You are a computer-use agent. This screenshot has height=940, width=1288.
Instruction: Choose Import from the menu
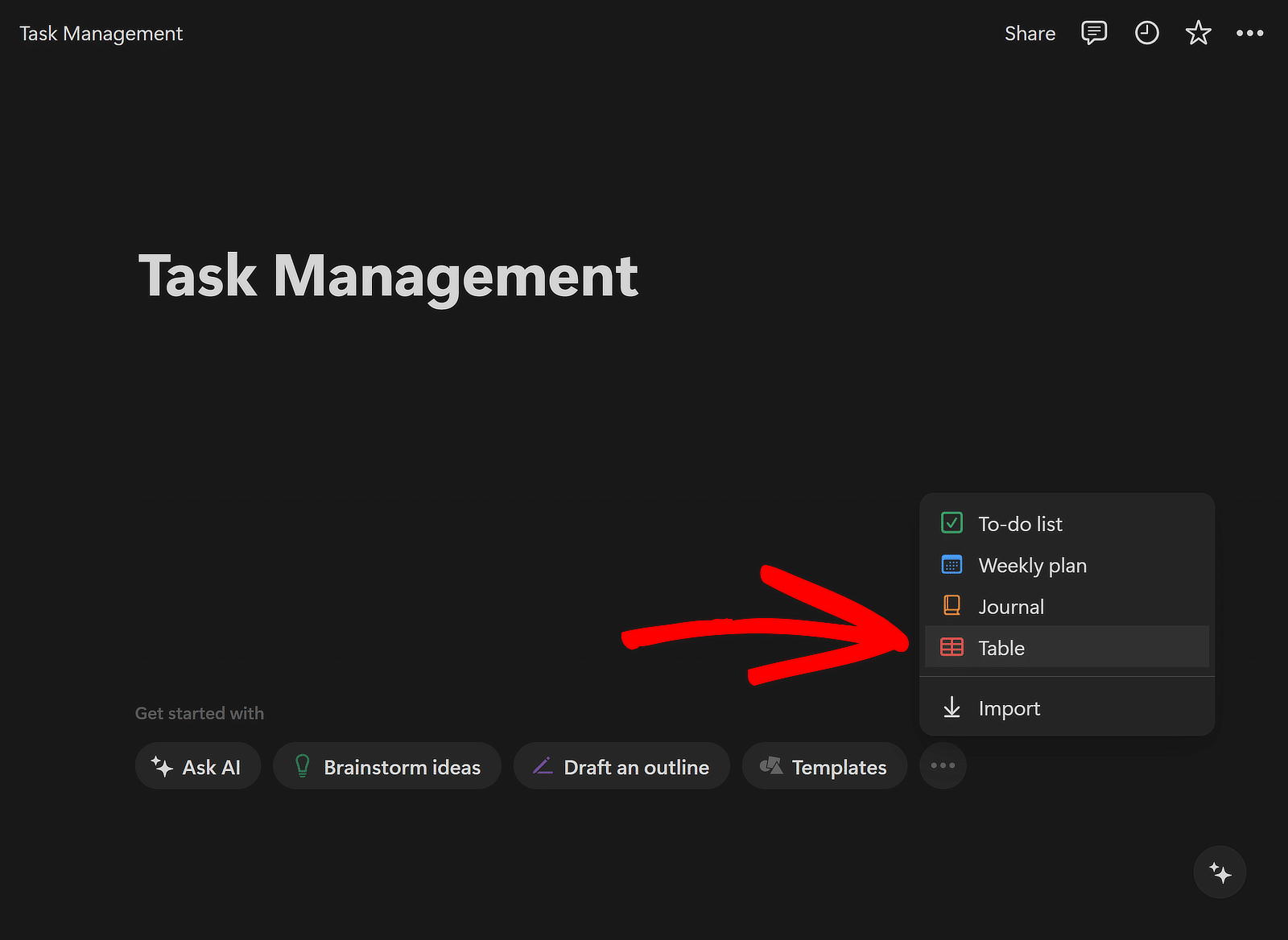tap(1009, 707)
